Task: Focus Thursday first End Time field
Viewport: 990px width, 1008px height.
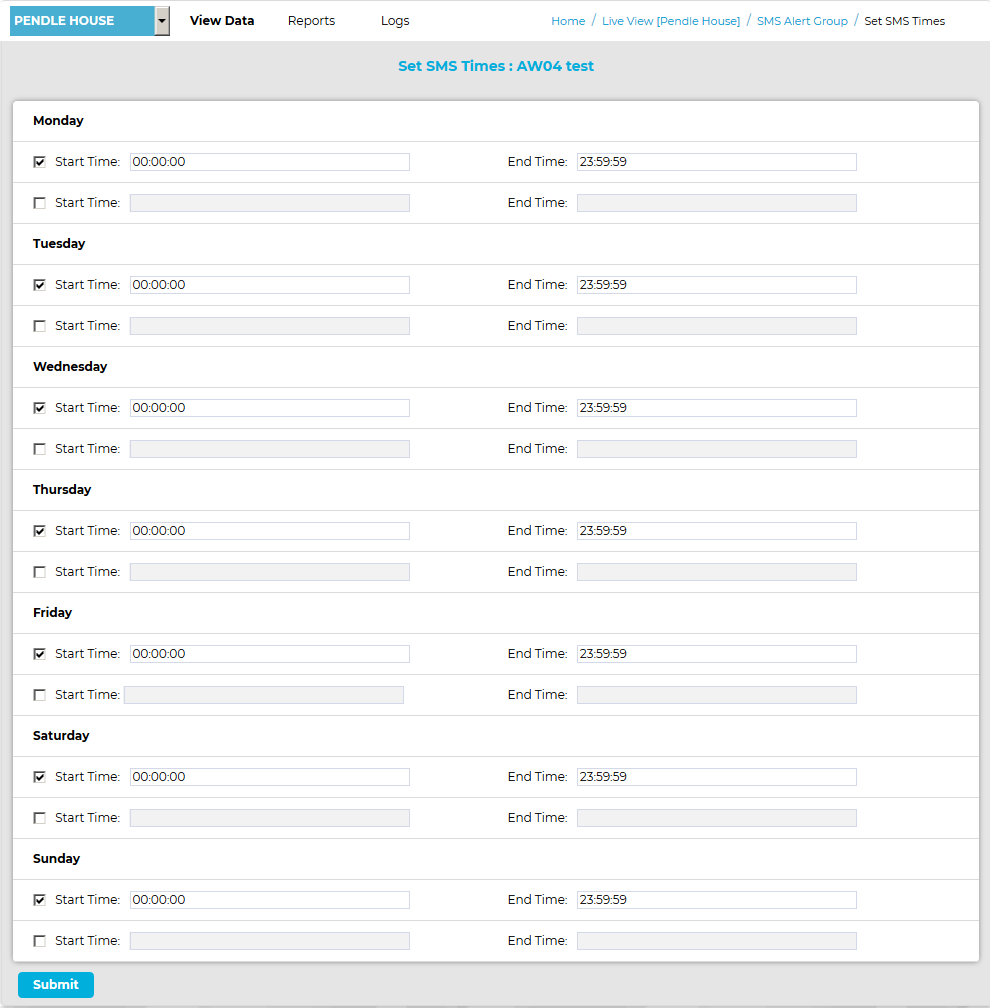Action: point(717,531)
